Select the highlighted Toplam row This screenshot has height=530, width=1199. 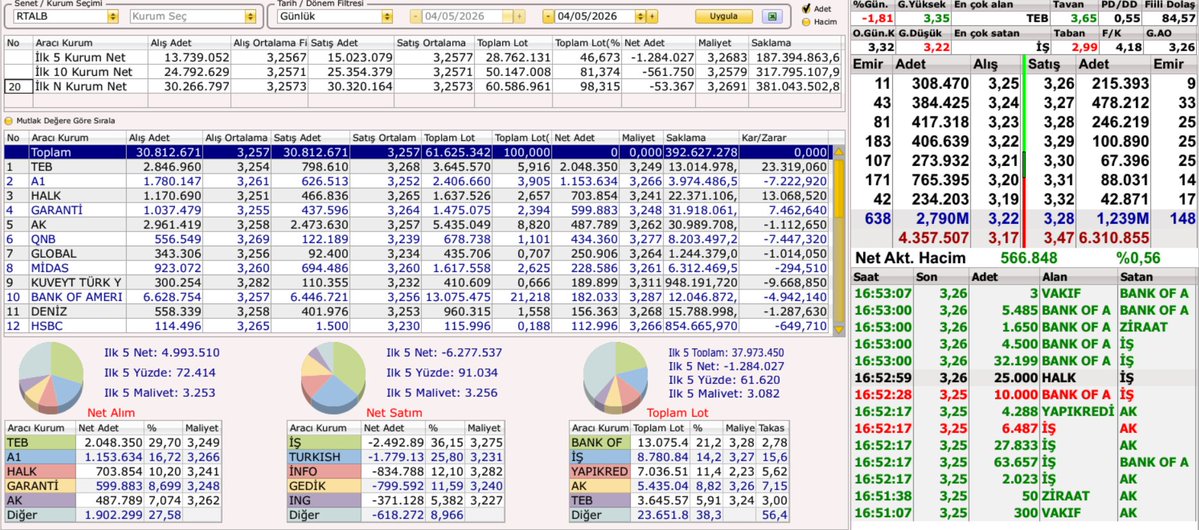[x=418, y=152]
